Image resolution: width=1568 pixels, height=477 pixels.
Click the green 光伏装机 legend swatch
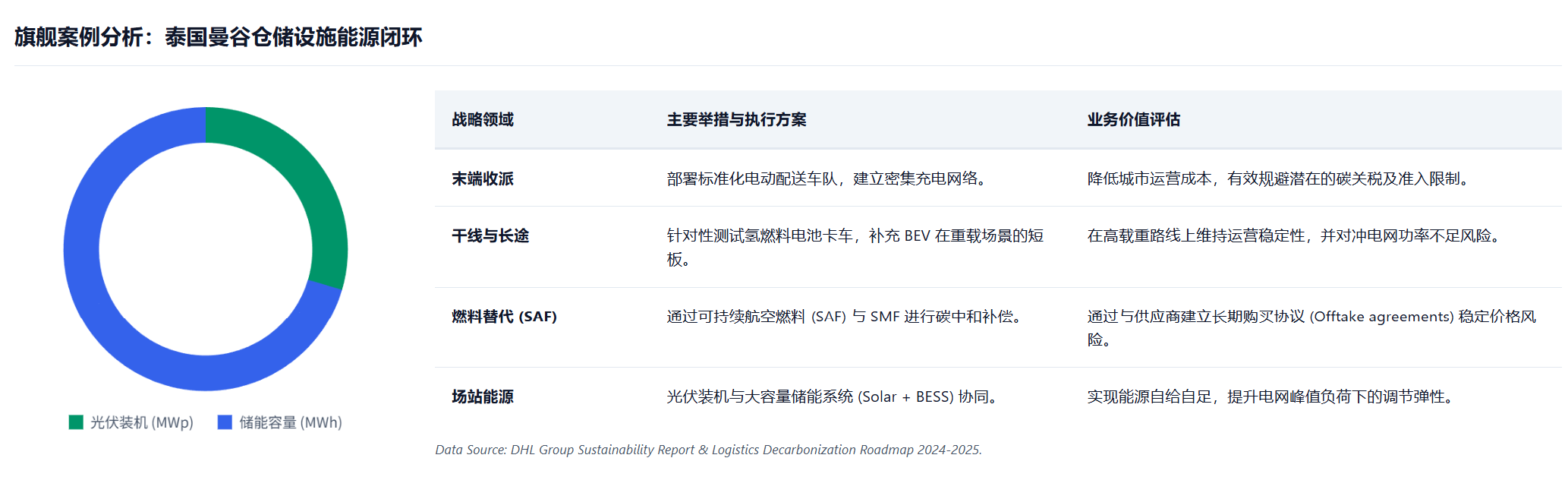click(76, 422)
